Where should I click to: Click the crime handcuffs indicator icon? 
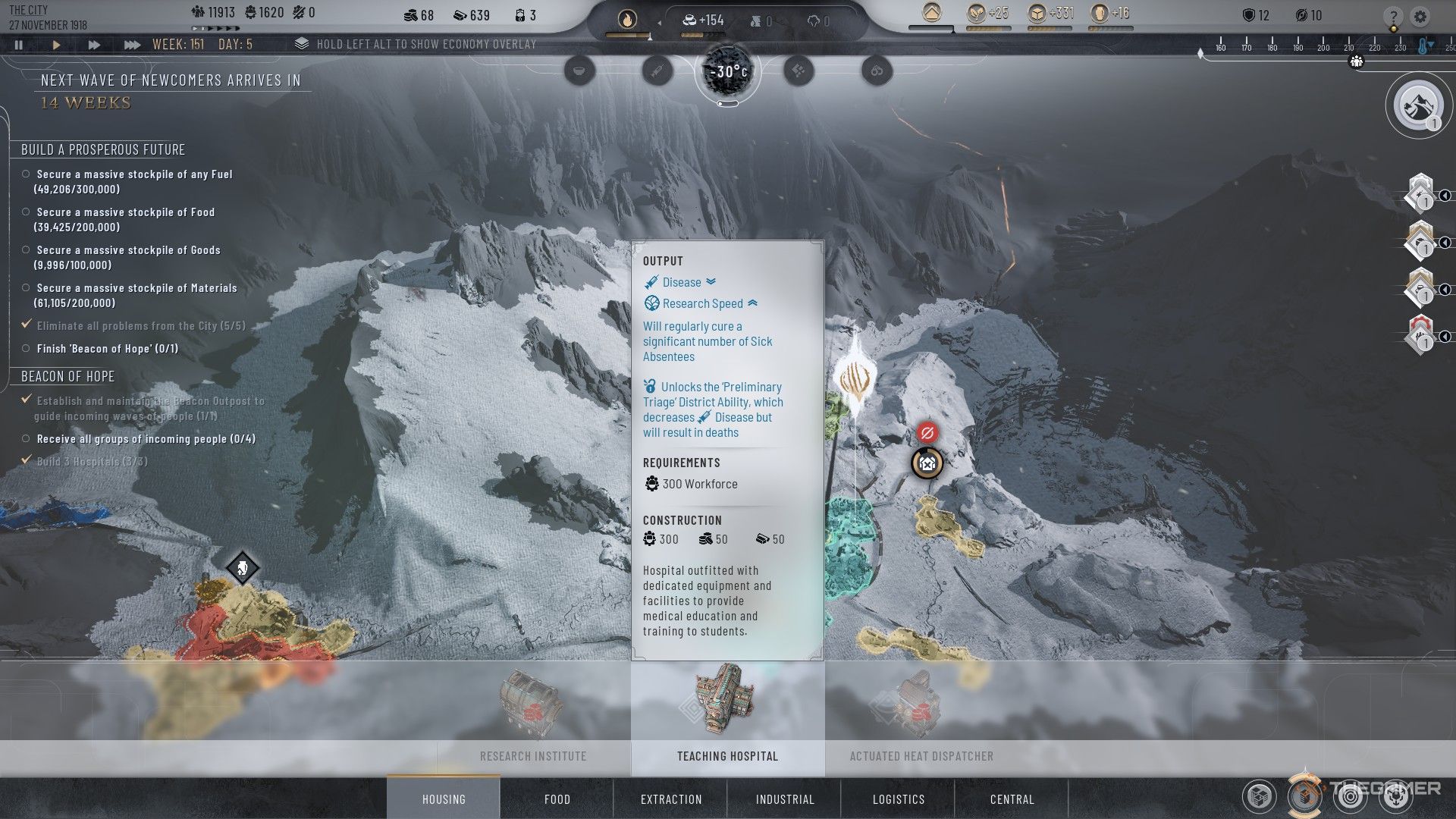point(877,71)
